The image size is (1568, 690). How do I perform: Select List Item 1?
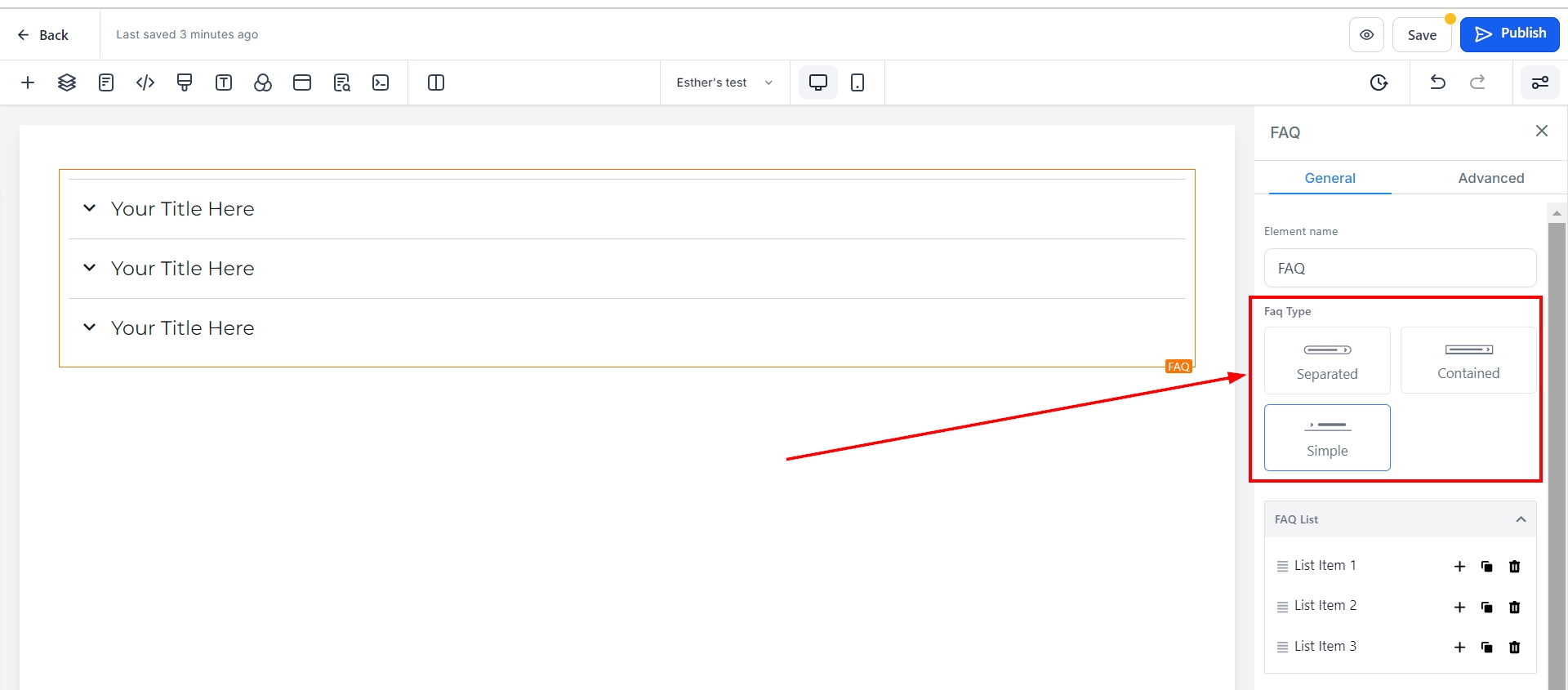point(1325,565)
